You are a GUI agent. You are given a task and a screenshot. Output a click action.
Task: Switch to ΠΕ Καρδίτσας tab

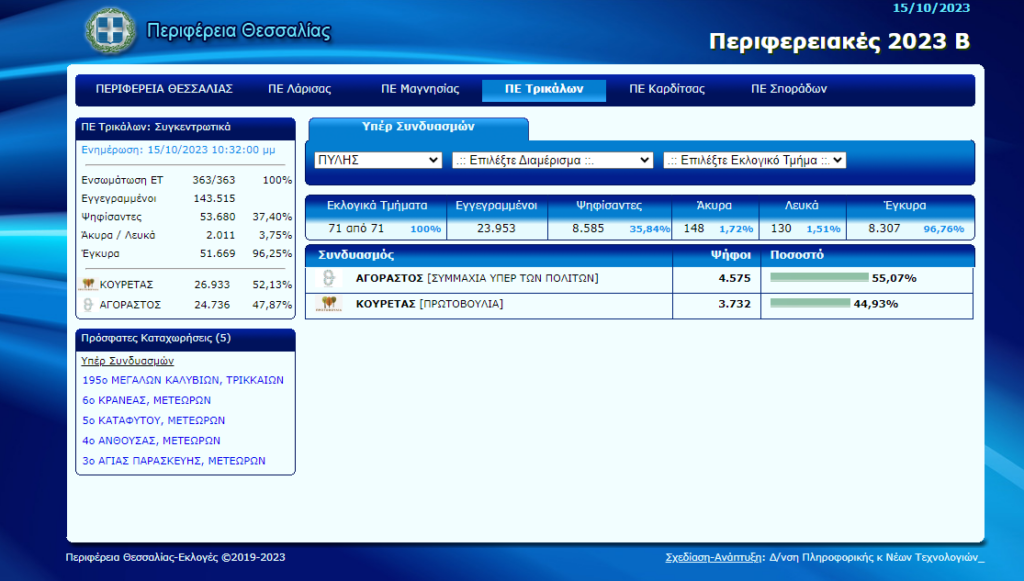pyautogui.click(x=667, y=89)
